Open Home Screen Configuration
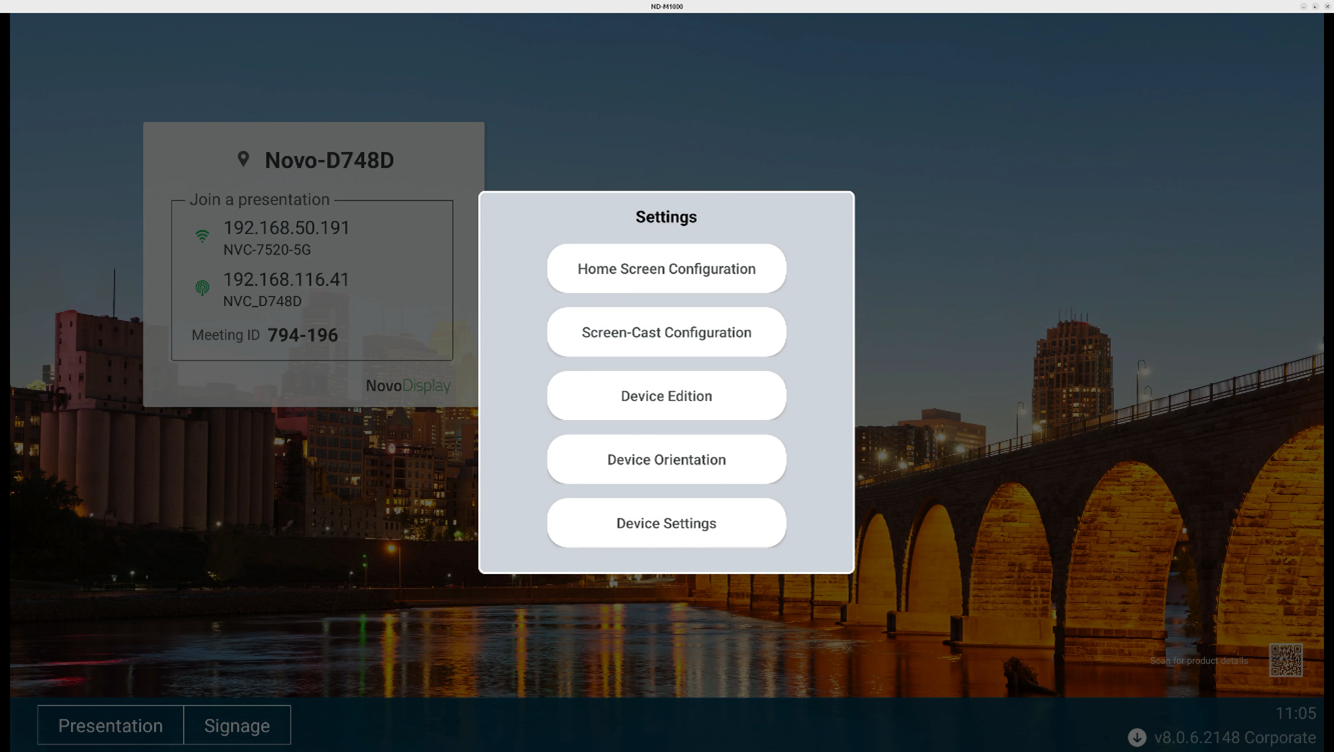1334x752 pixels. pos(666,269)
